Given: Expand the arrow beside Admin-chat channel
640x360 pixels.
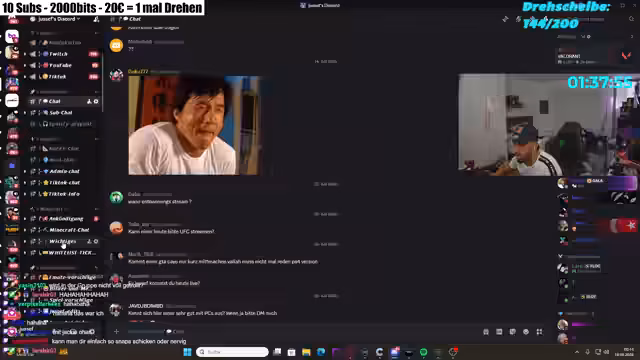Looking at the screenshot, I should [25, 171].
